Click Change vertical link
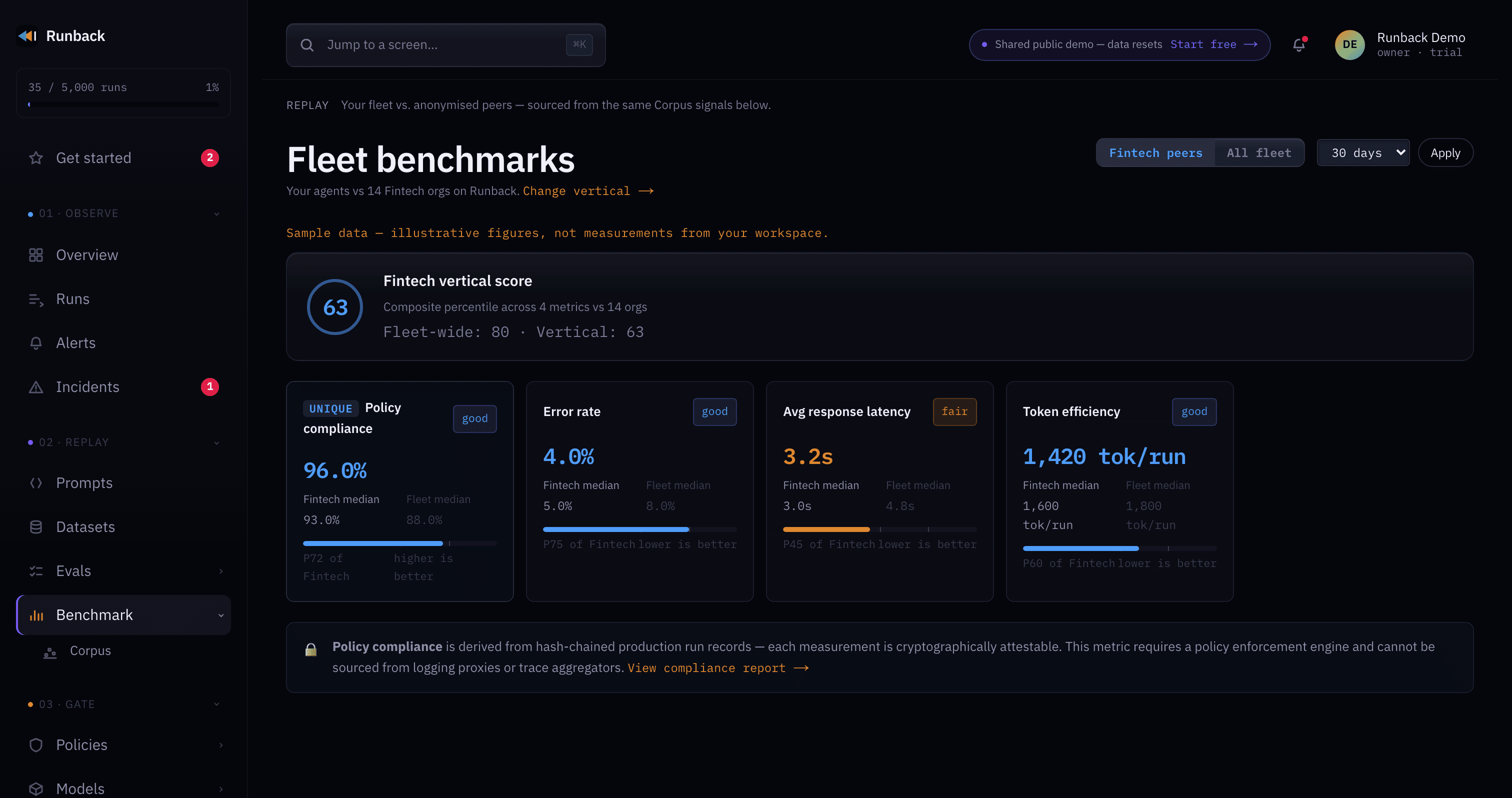 point(588,191)
